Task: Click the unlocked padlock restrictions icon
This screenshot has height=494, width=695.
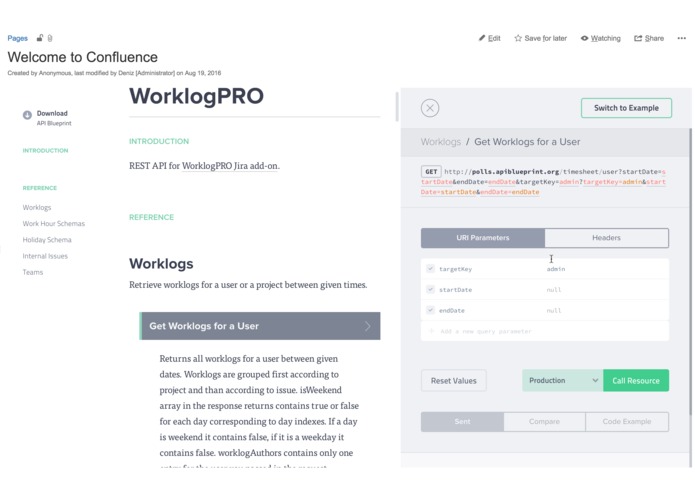Action: (x=40, y=38)
